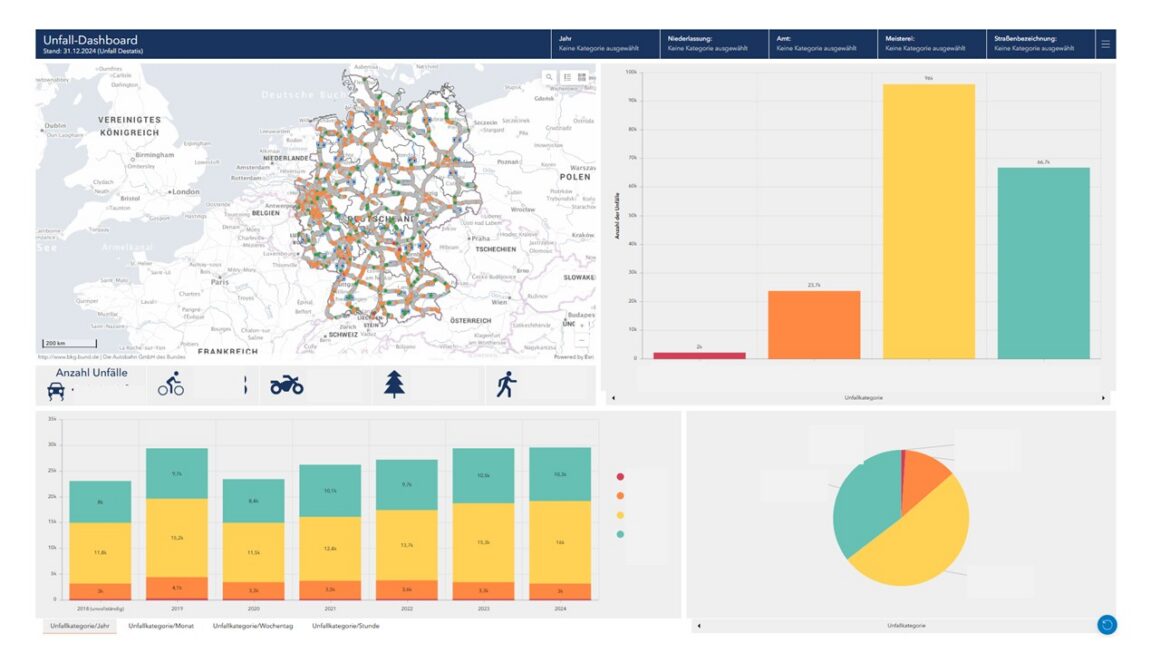This screenshot has height=653, width=1160.
Task: Click the 2019 axis label
Action: [x=177, y=609]
